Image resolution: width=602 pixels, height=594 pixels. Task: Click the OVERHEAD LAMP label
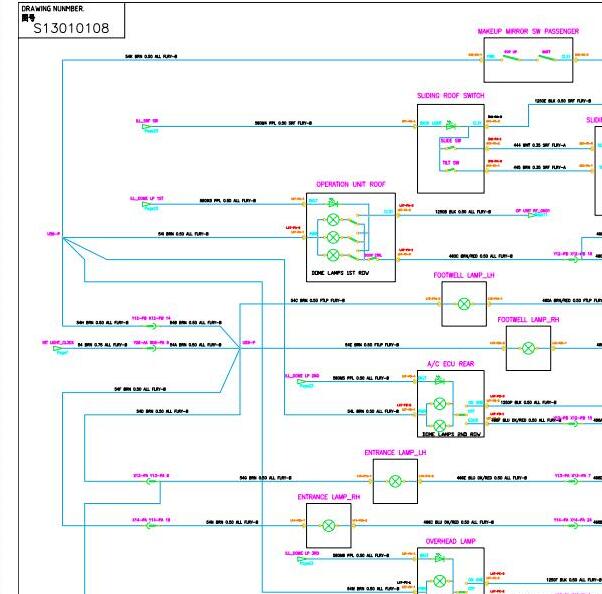(x=451, y=541)
